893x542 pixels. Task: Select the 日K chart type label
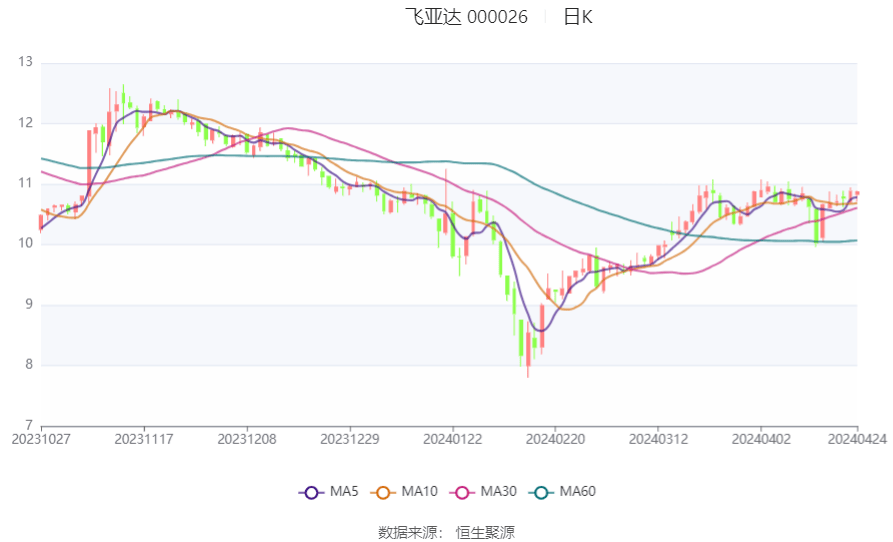click(x=578, y=17)
